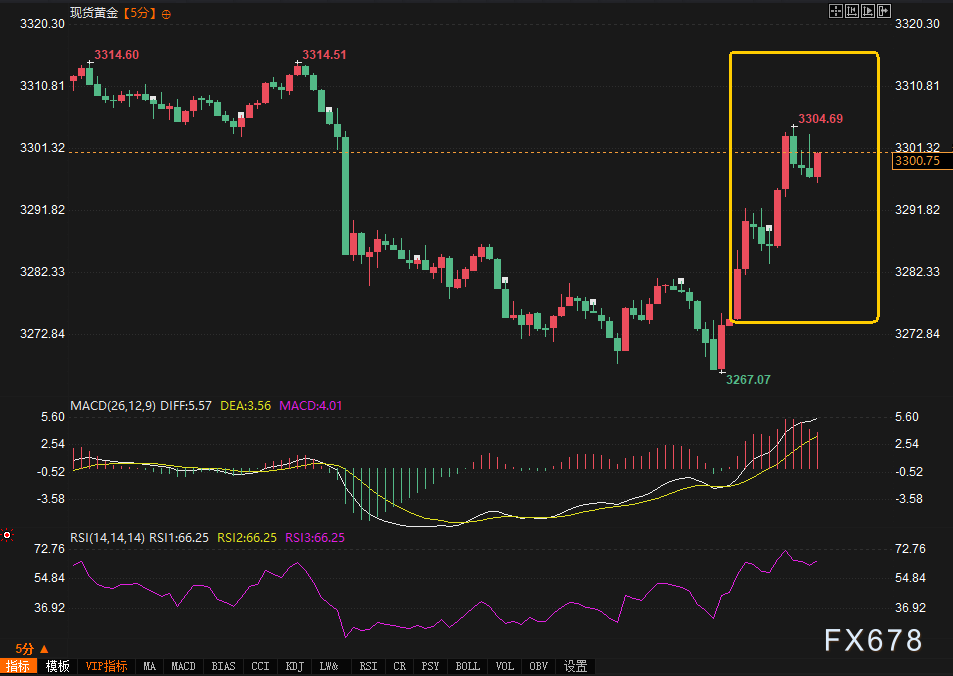Enable the MA indicator
953x676 pixels.
coord(149,666)
